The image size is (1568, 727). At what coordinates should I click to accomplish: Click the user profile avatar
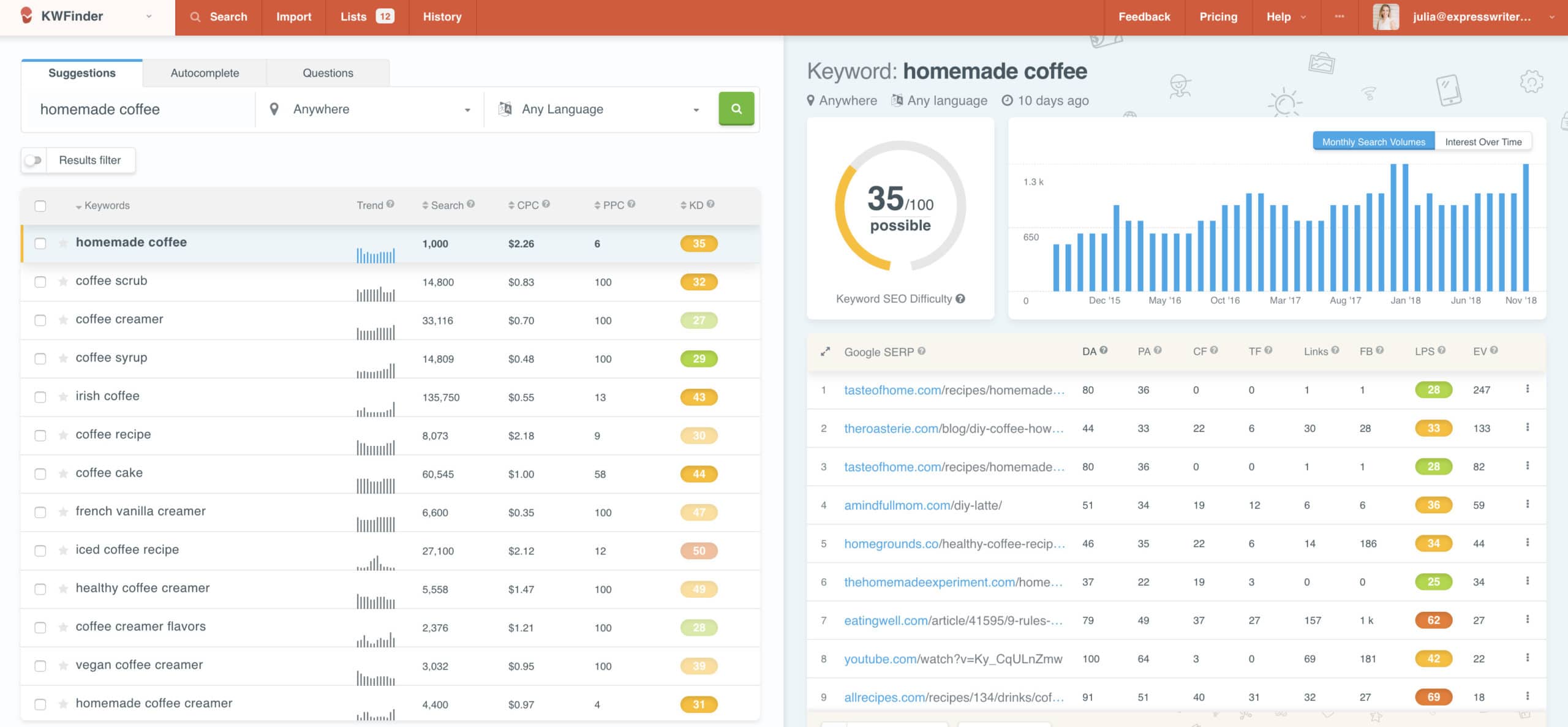(x=1385, y=17)
